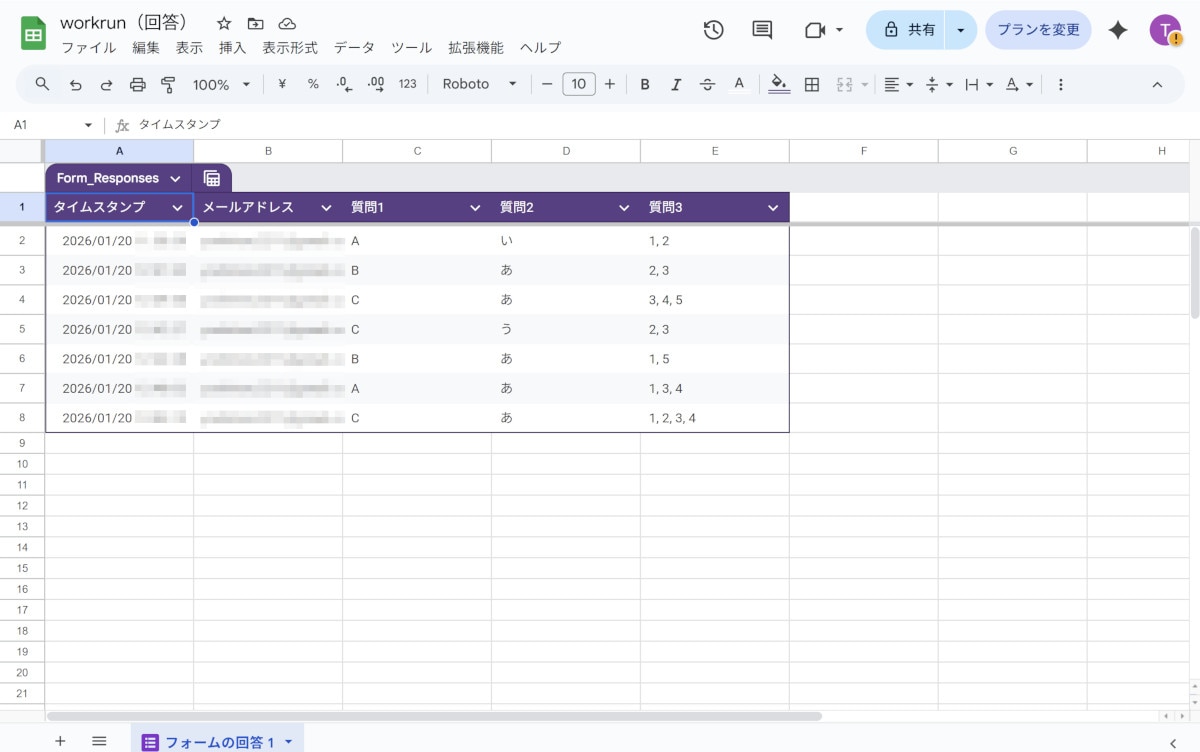
Task: Open the タイムスタンプ column filter dropdown
Action: click(x=178, y=207)
